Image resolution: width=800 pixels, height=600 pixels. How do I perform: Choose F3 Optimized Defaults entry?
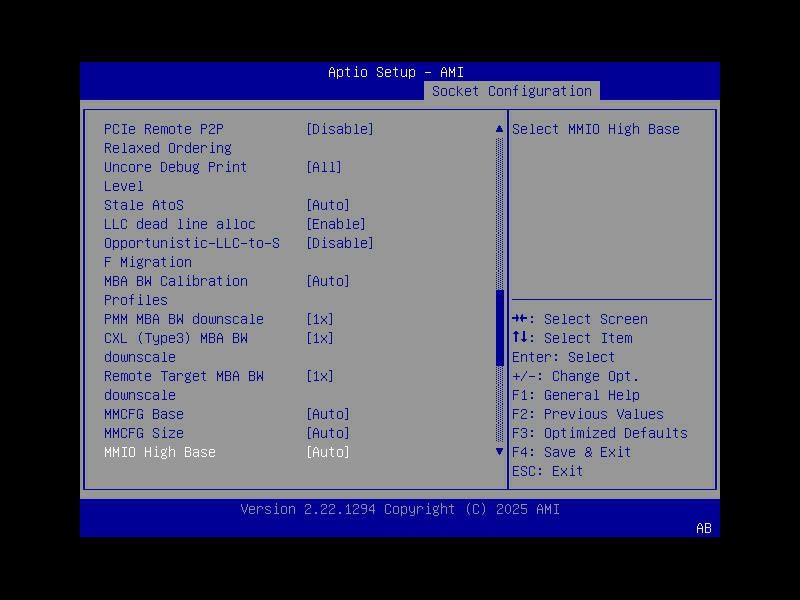601,433
